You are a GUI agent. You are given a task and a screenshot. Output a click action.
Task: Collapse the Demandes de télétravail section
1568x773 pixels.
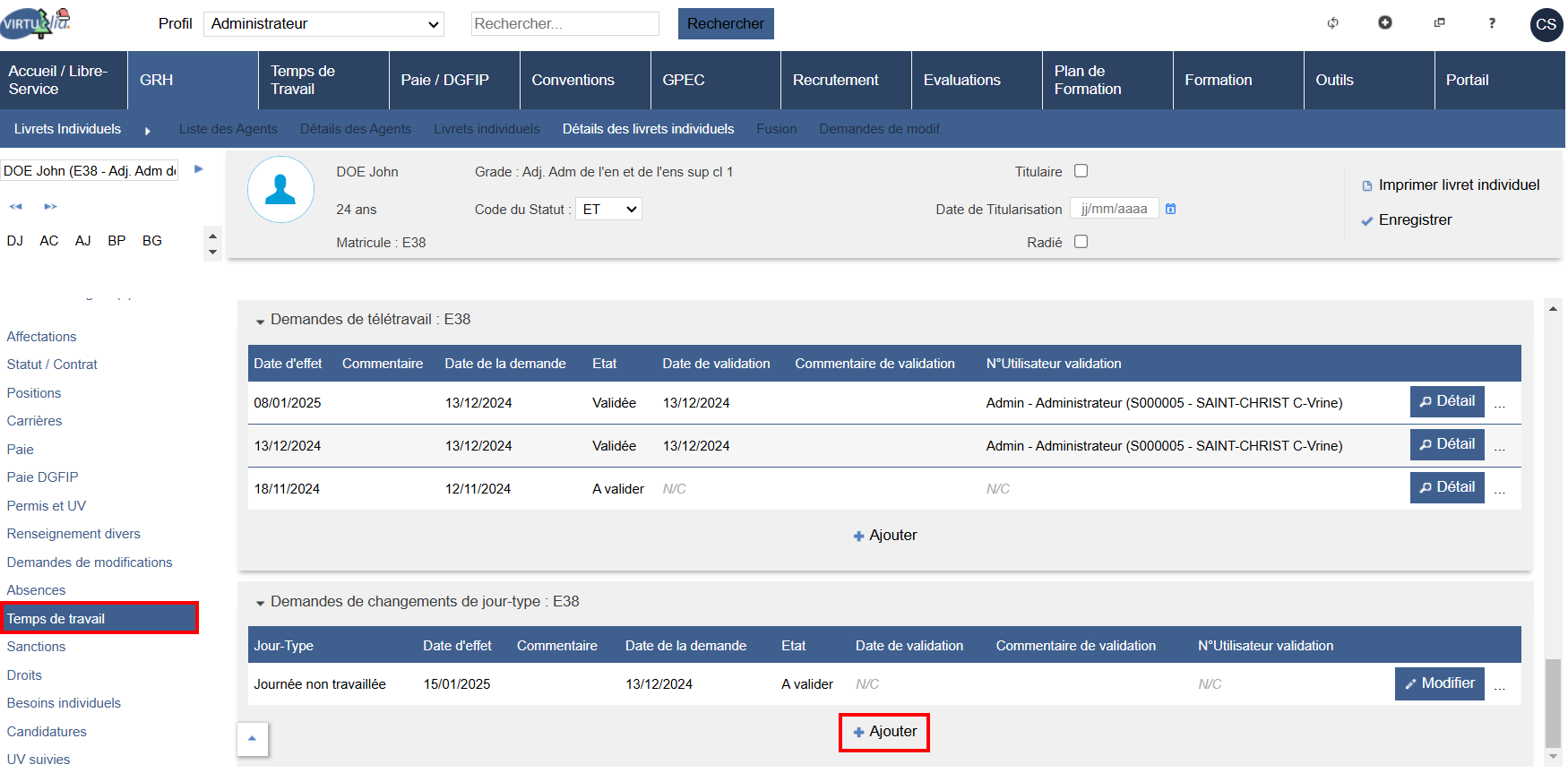point(261,321)
